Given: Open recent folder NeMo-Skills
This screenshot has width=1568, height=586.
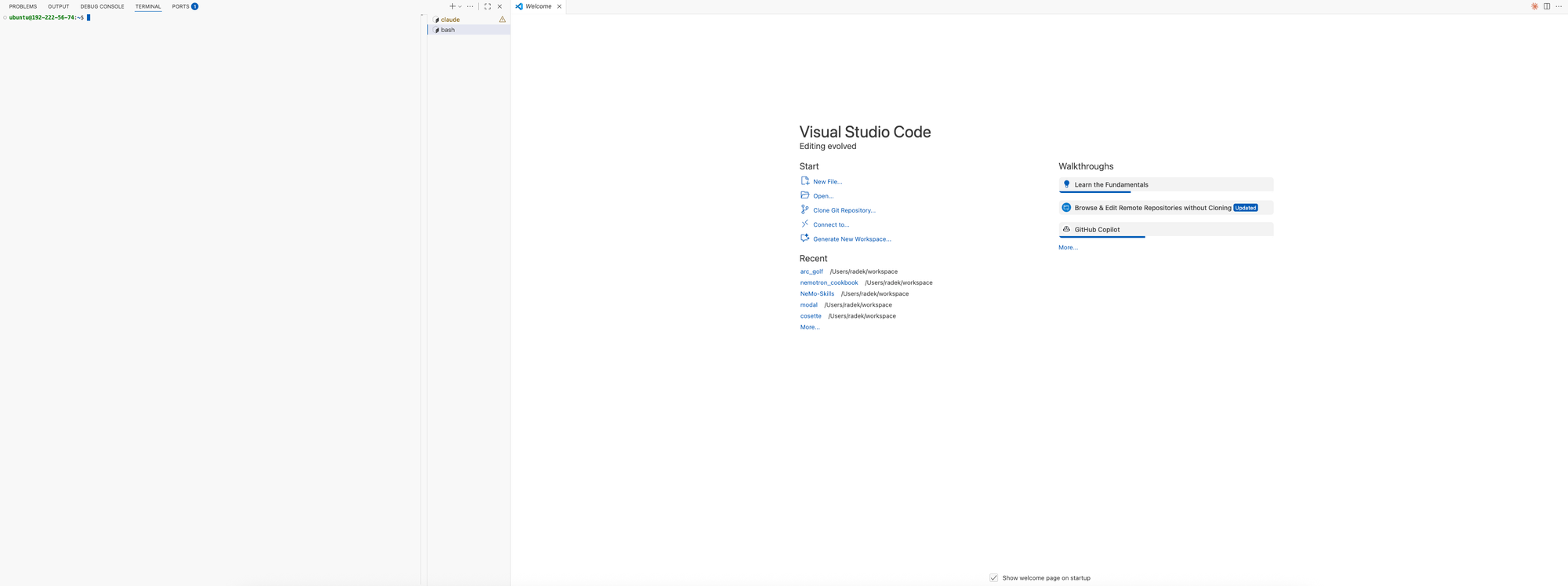Looking at the screenshot, I should 817,293.
